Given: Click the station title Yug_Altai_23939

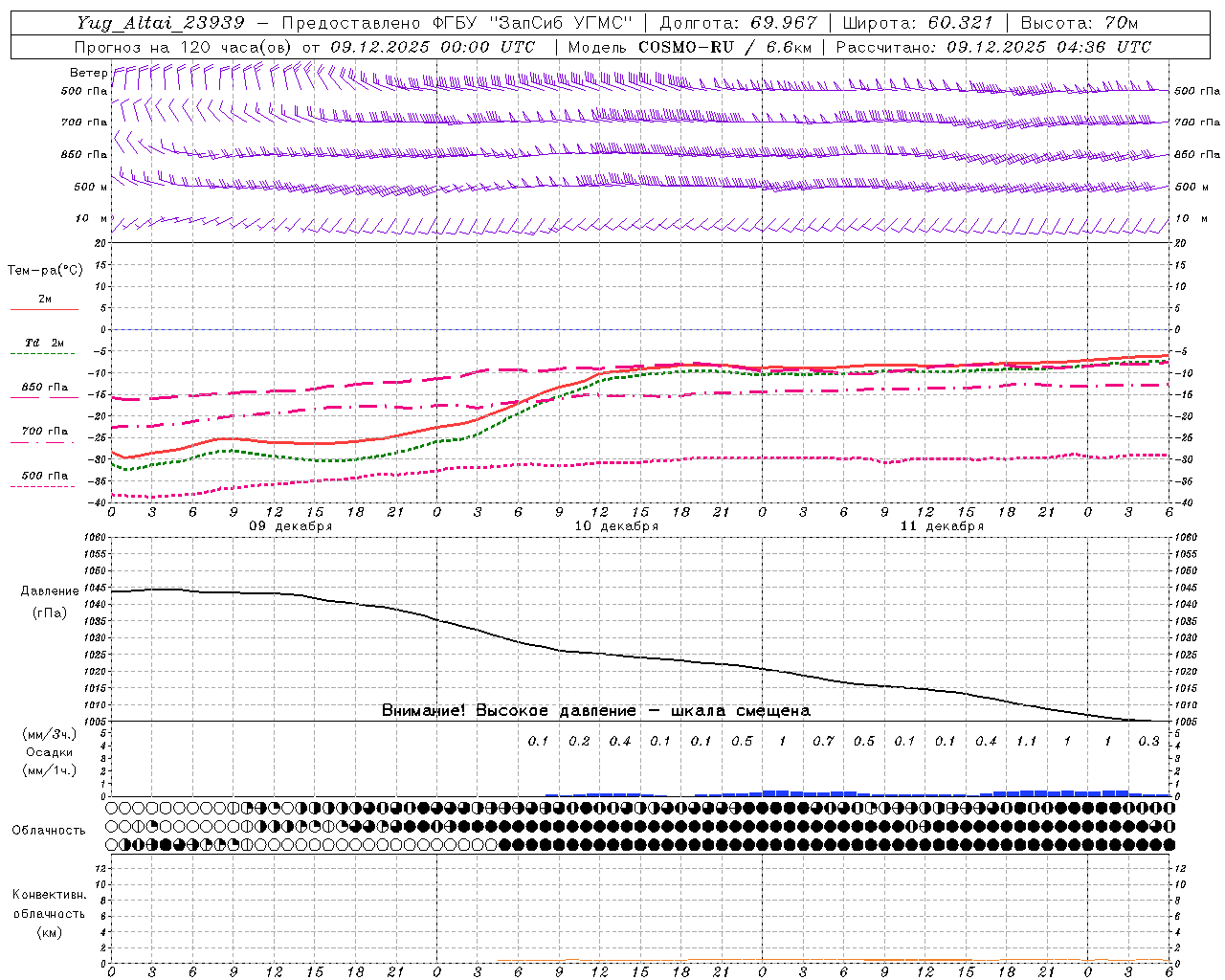Looking at the screenshot, I should [161, 23].
